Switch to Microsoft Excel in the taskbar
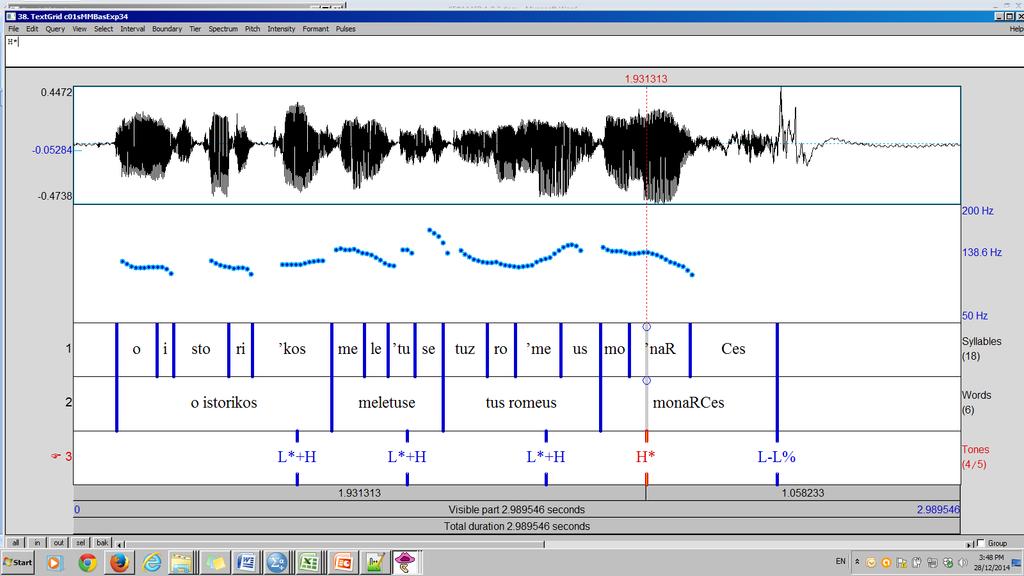The width and height of the screenshot is (1024, 576). (x=310, y=562)
